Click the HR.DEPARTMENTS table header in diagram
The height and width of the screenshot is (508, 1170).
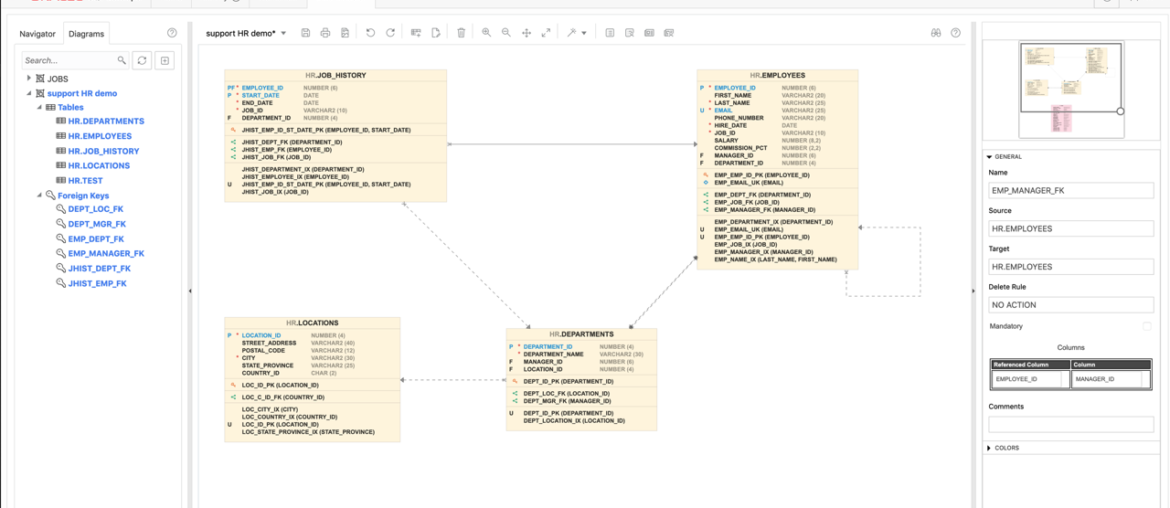pyautogui.click(x=581, y=334)
